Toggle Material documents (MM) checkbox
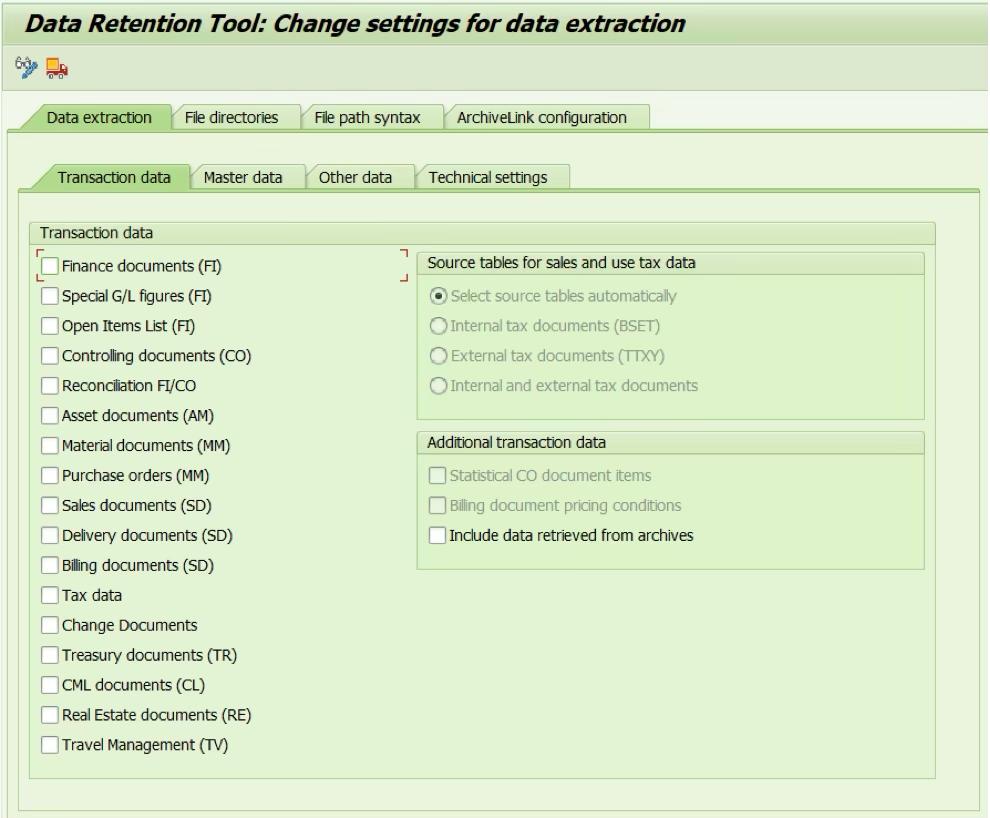 50,445
